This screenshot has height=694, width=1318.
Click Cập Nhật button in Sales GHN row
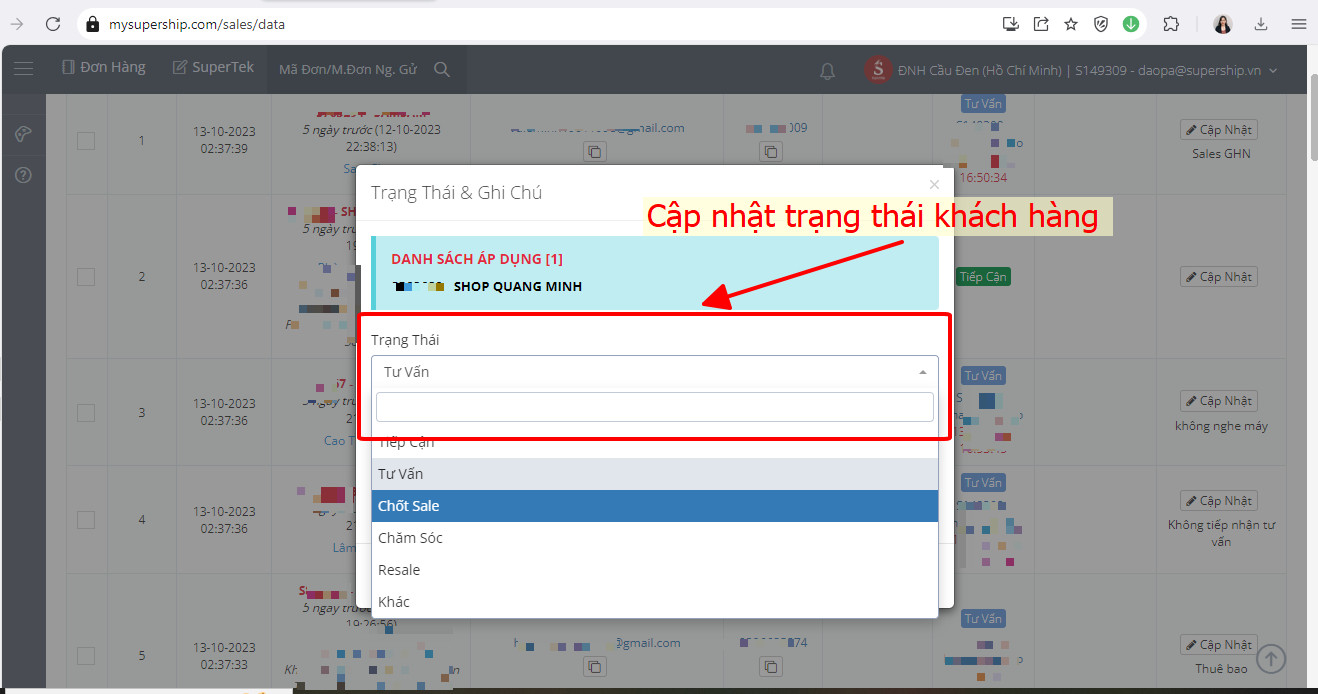click(x=1218, y=130)
